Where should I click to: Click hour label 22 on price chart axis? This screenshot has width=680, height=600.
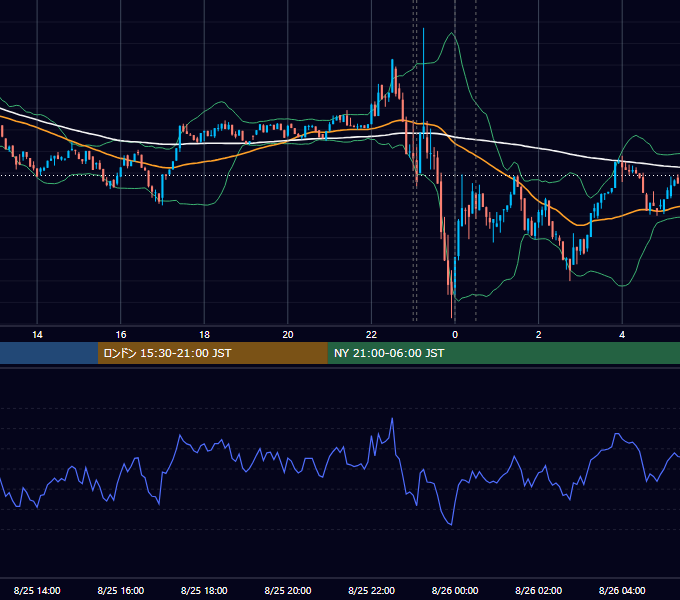[x=371, y=335]
